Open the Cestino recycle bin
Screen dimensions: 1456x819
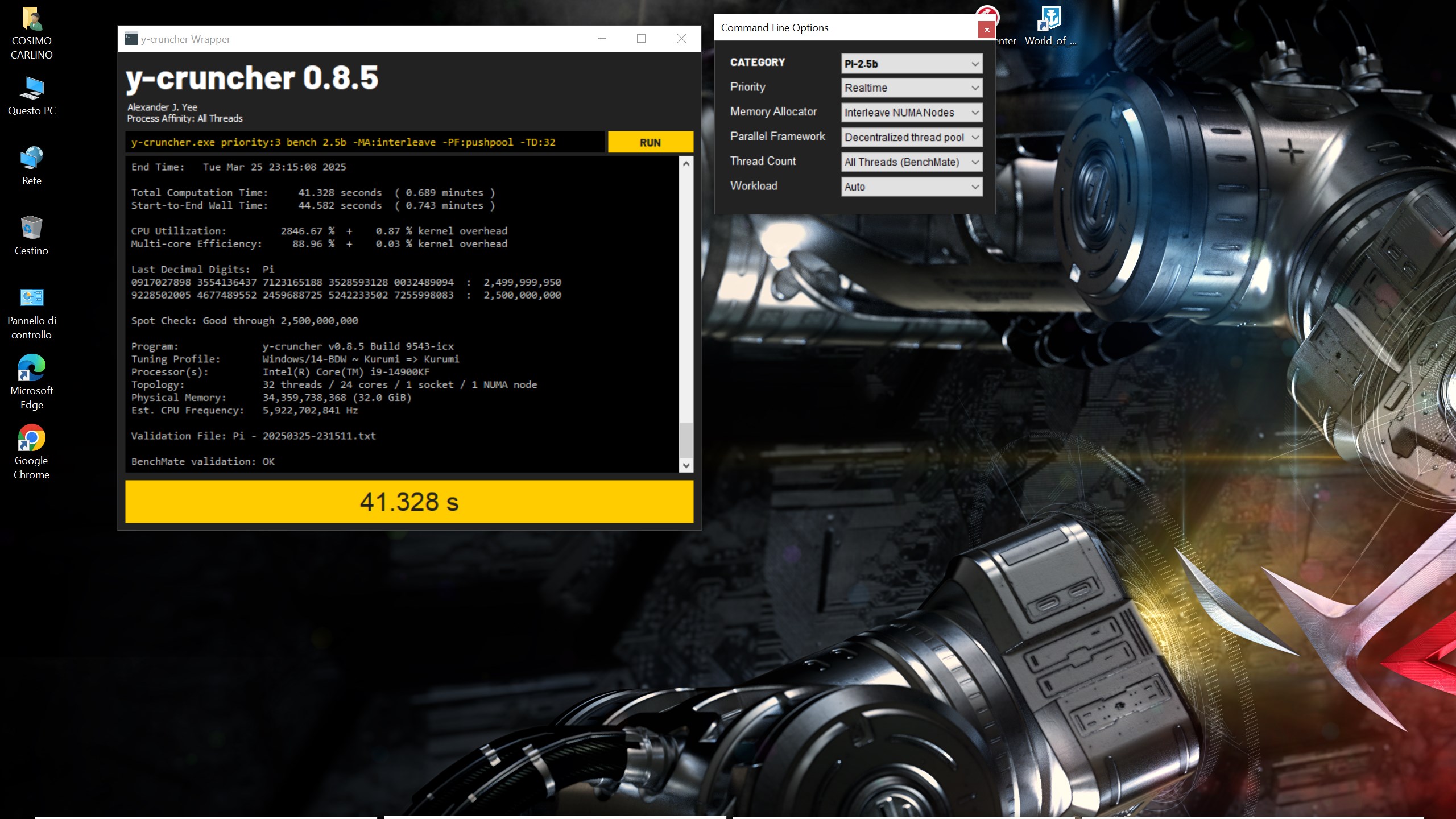click(32, 235)
